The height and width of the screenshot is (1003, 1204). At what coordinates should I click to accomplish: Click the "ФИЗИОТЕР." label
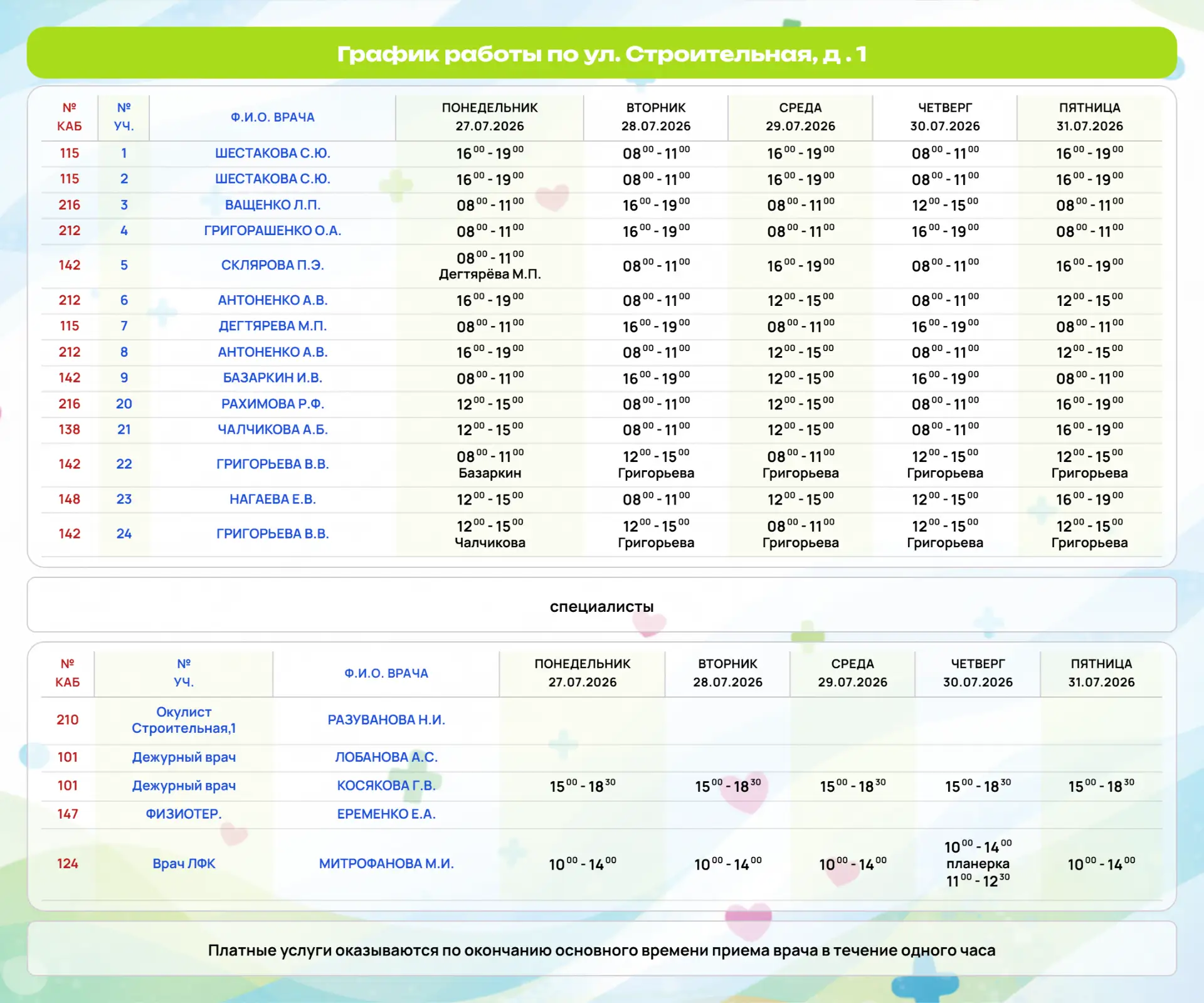[184, 814]
